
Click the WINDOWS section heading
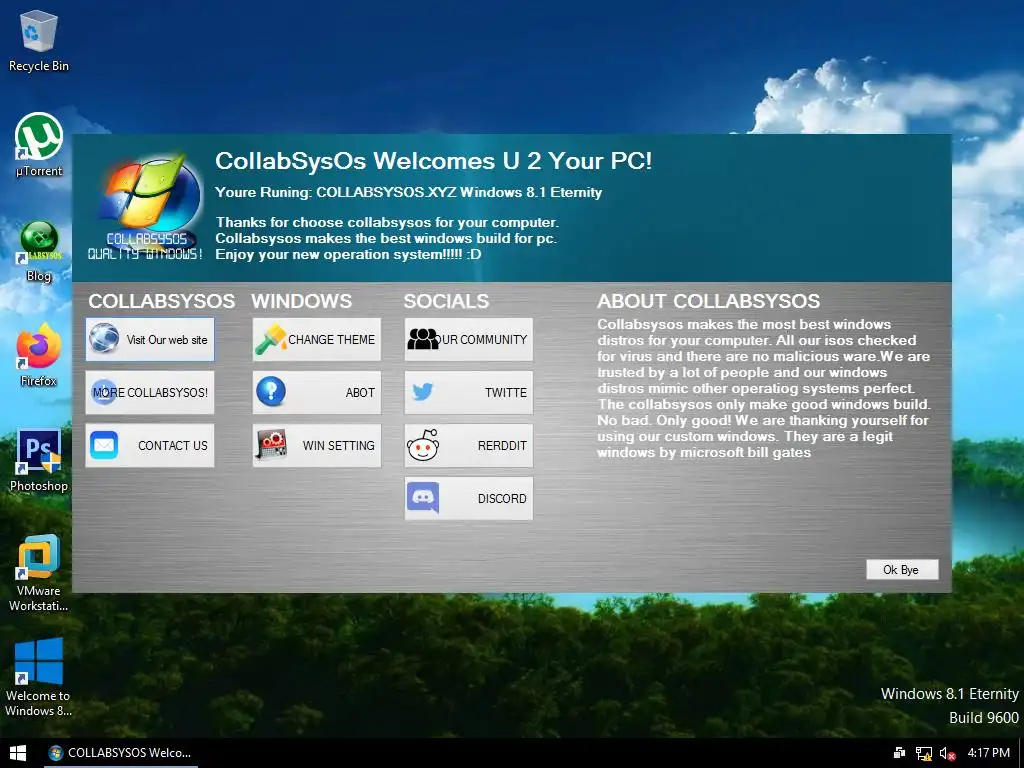click(x=302, y=301)
